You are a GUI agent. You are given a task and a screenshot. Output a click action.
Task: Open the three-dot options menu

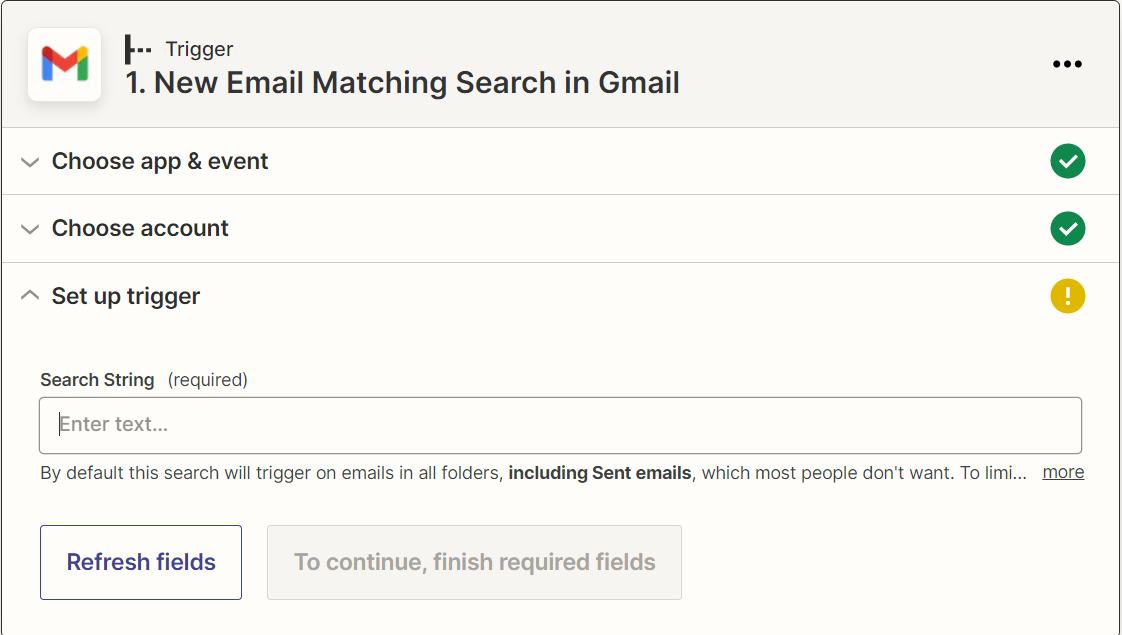tap(1067, 63)
